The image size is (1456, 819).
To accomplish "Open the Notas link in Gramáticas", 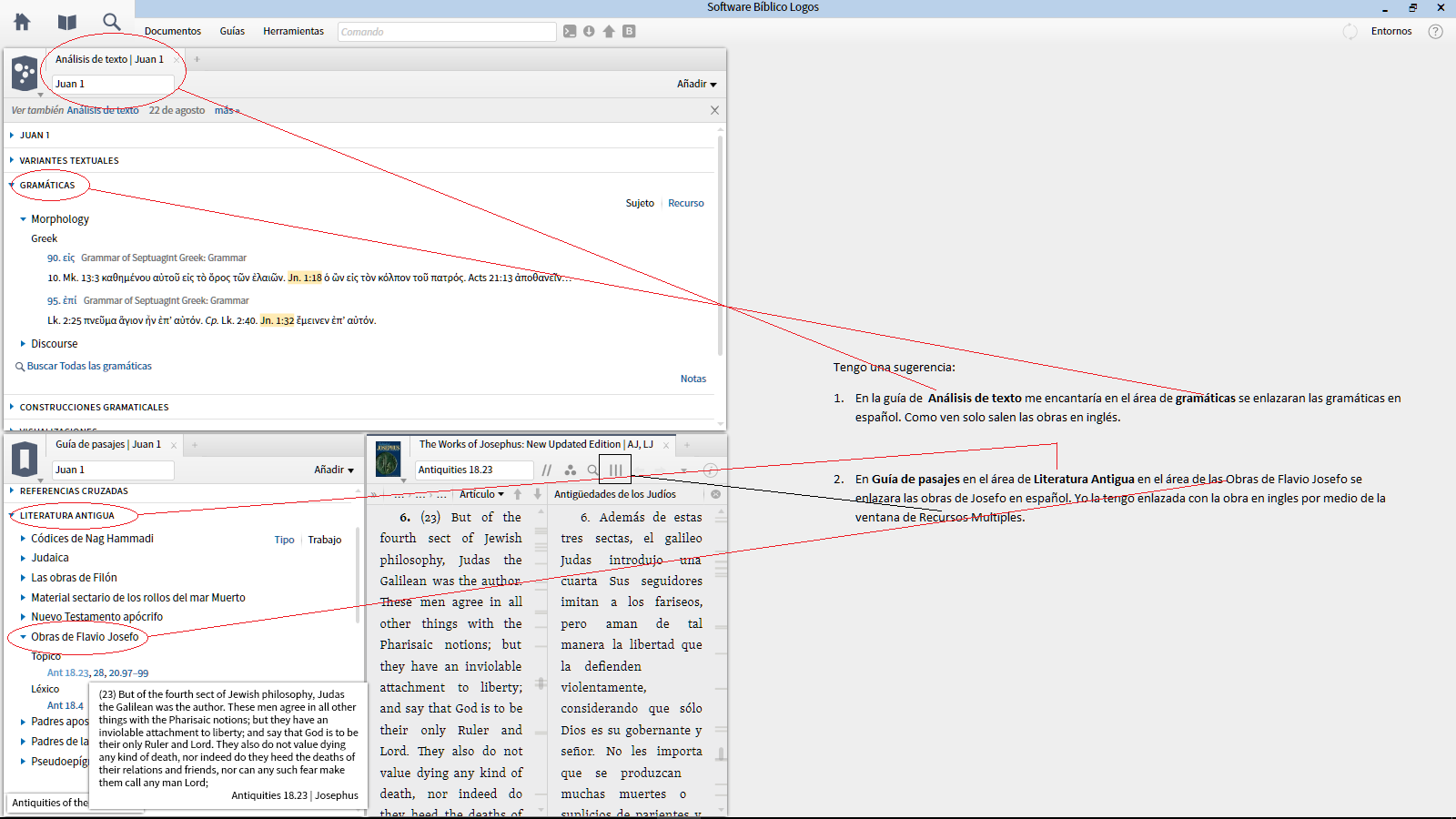I will pyautogui.click(x=693, y=379).
